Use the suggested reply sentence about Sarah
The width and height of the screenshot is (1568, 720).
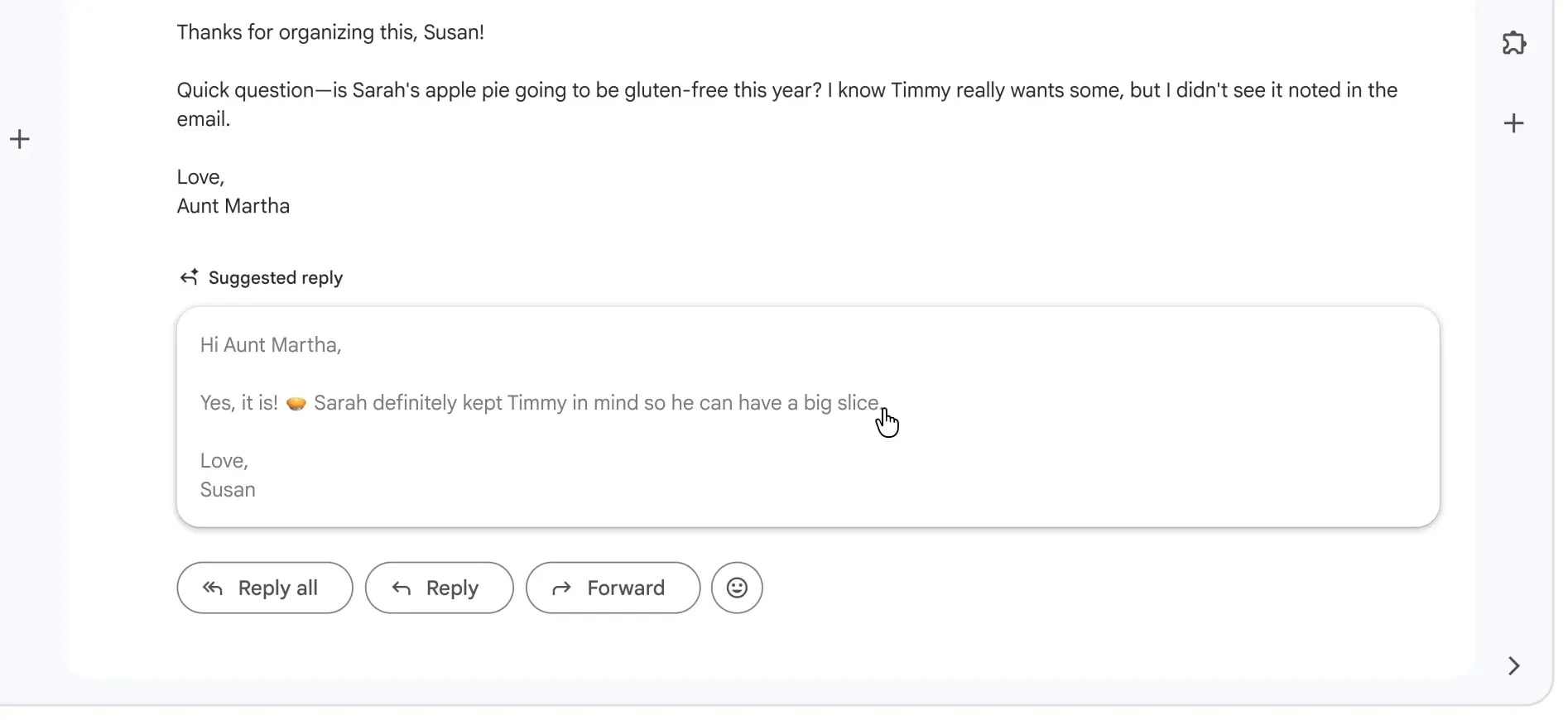[596, 403]
